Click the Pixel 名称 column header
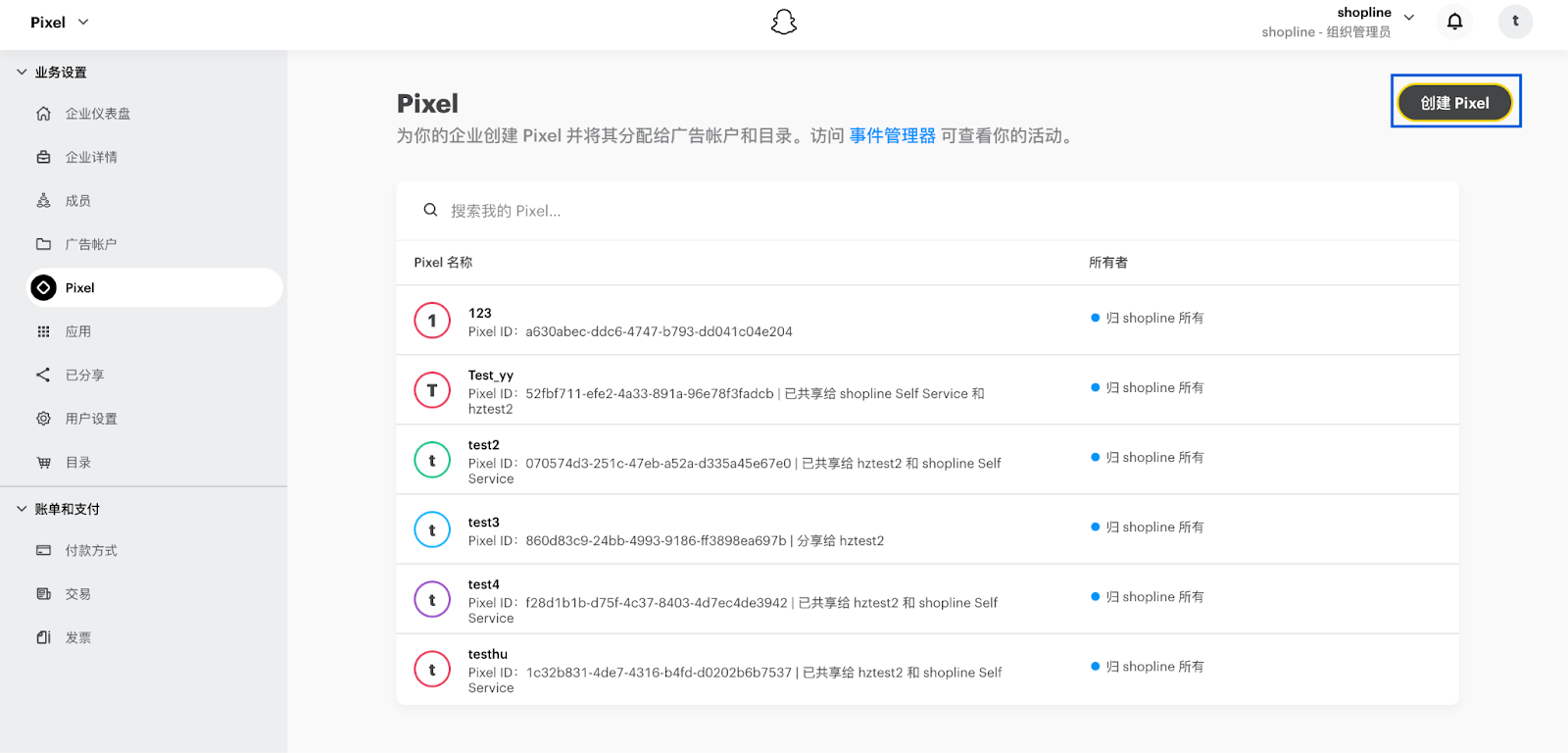The image size is (1568, 753). (x=443, y=262)
